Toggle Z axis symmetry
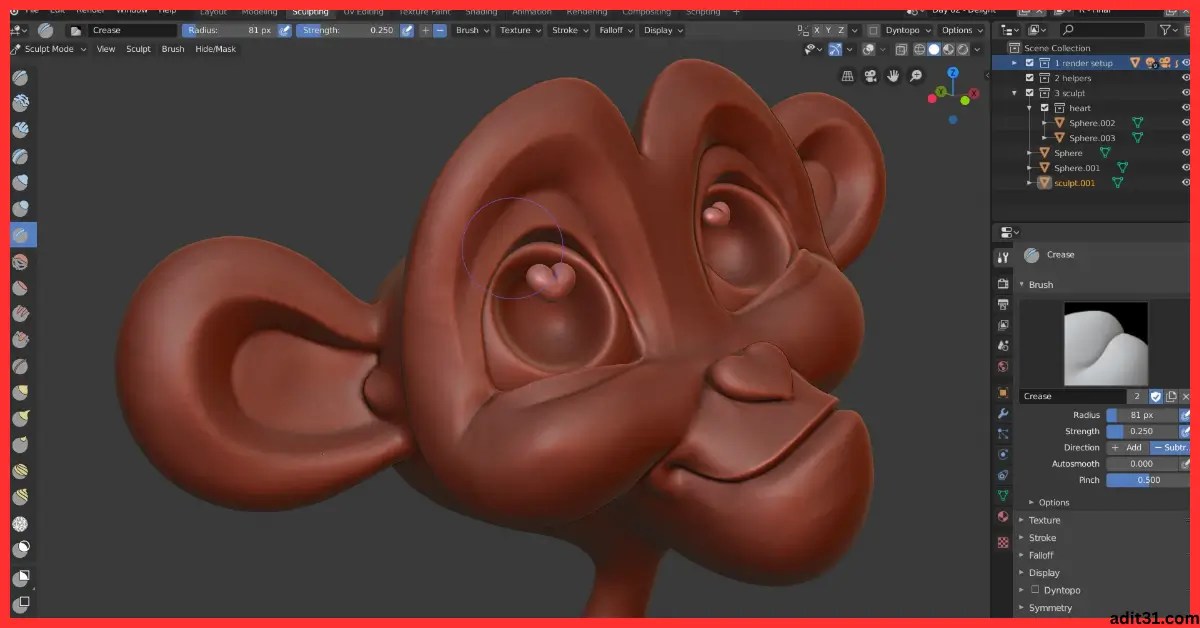Viewport: 1200px width, 628px height. pyautogui.click(x=841, y=30)
